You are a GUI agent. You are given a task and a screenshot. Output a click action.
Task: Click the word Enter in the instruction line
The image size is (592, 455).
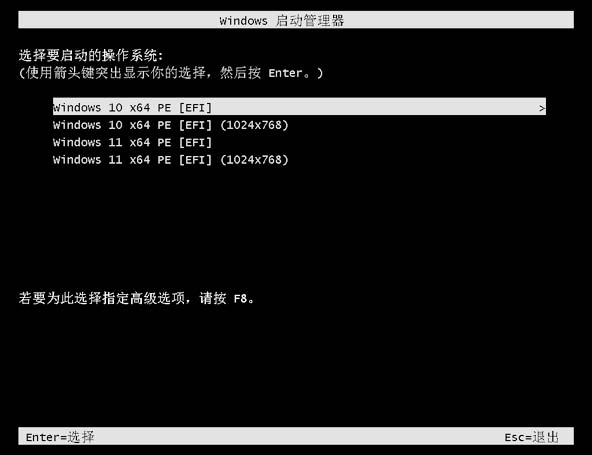285,73
